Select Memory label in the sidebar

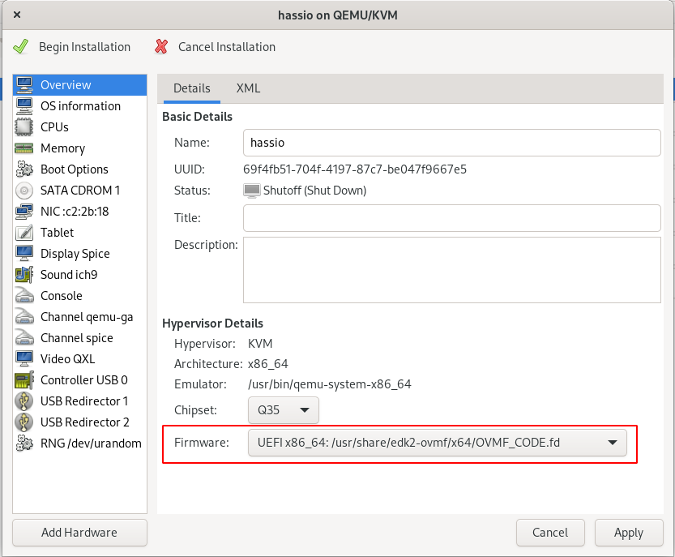click(x=63, y=148)
